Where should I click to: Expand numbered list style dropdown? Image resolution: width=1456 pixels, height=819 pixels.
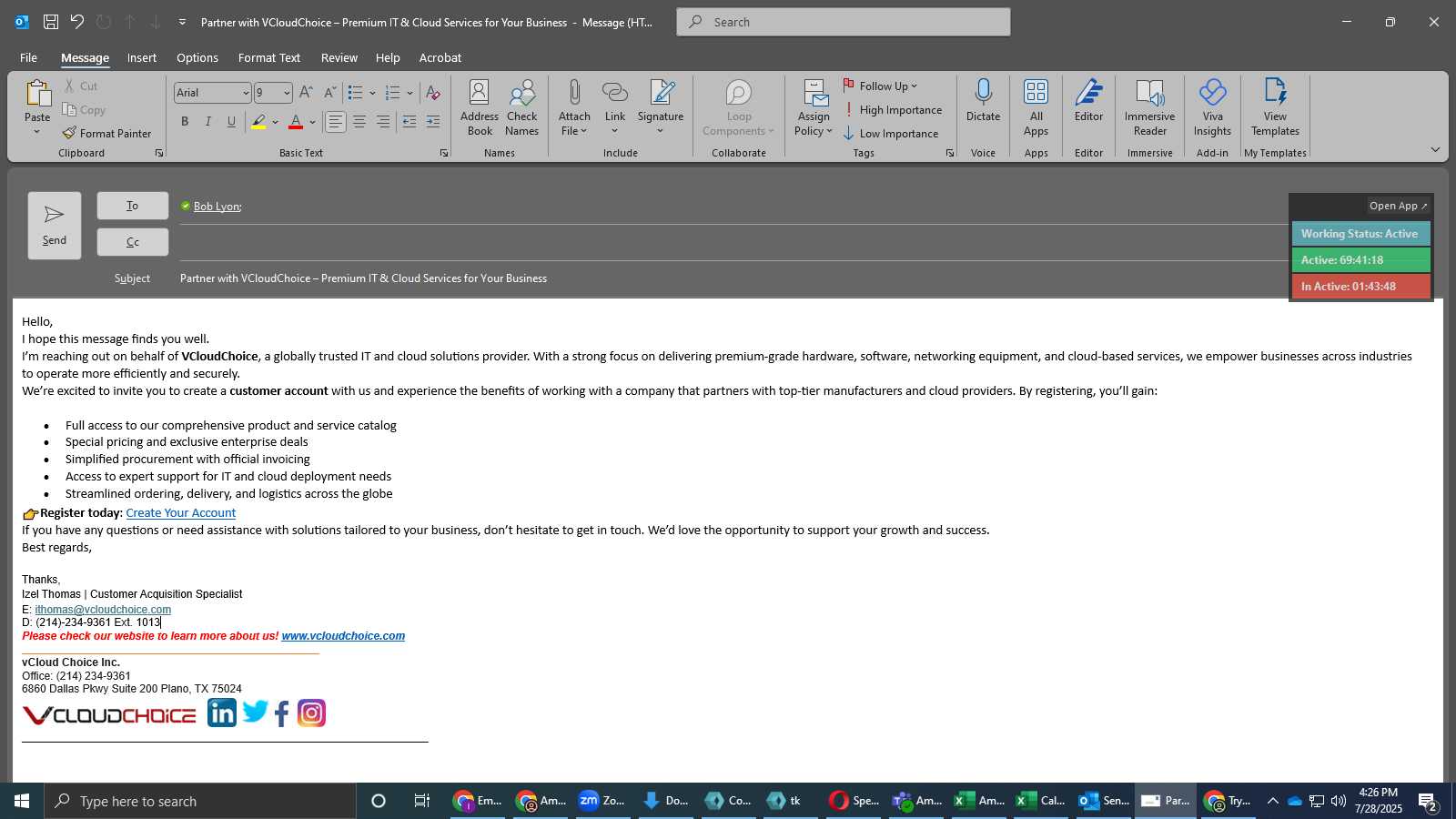tap(409, 93)
